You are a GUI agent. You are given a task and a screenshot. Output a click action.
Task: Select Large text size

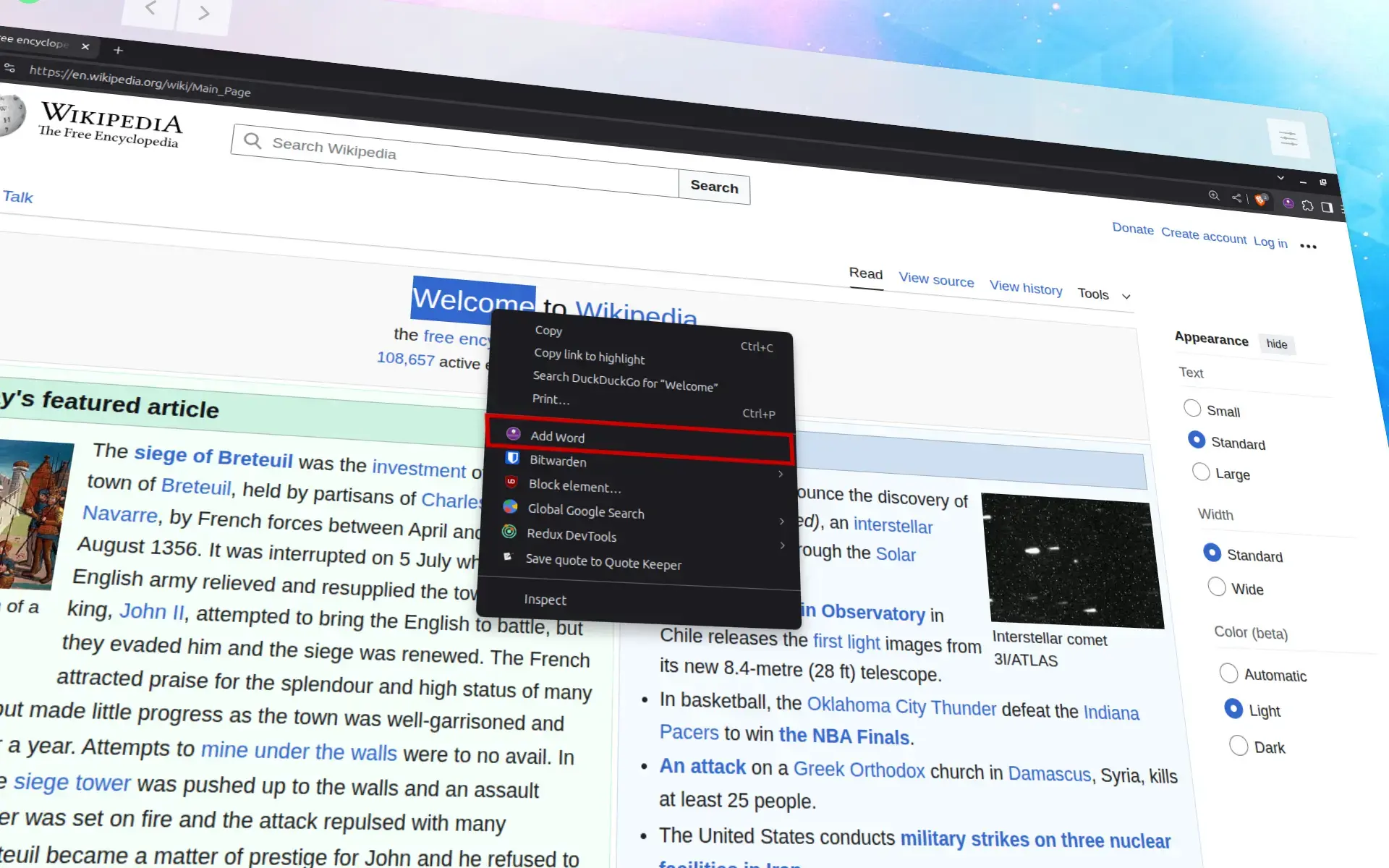point(1201,472)
